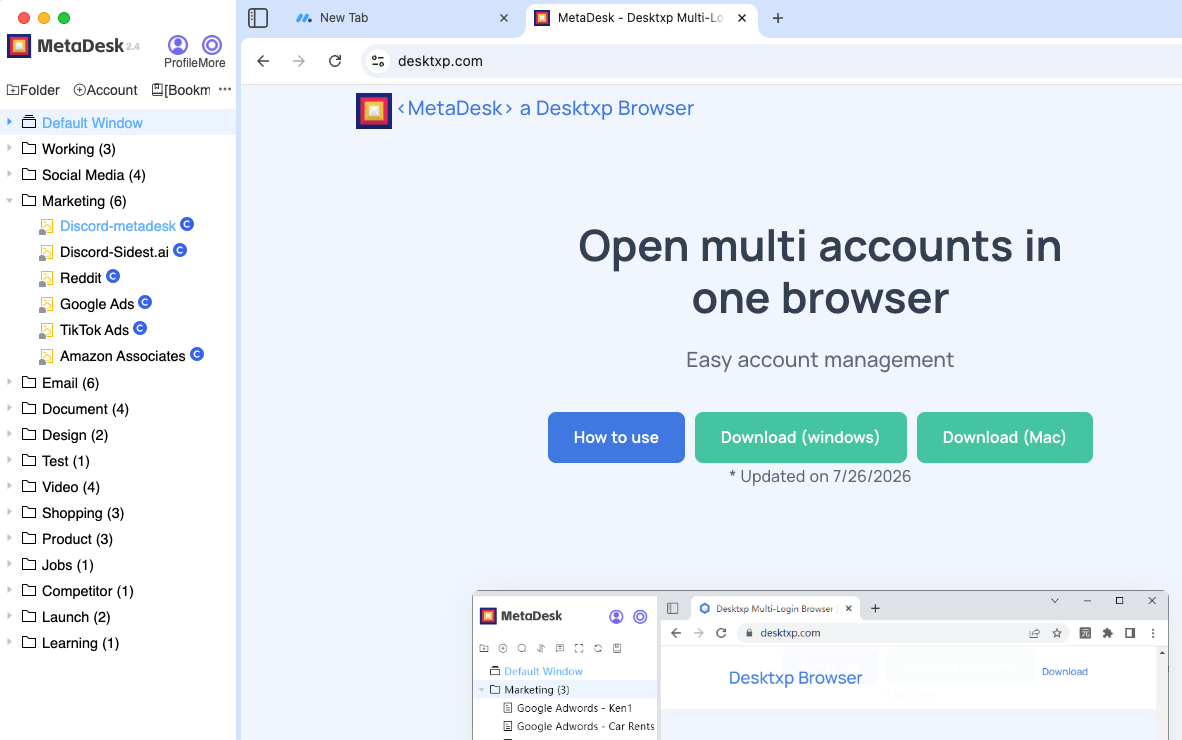Click the MetaDesk logo on the webpage

(x=374, y=111)
